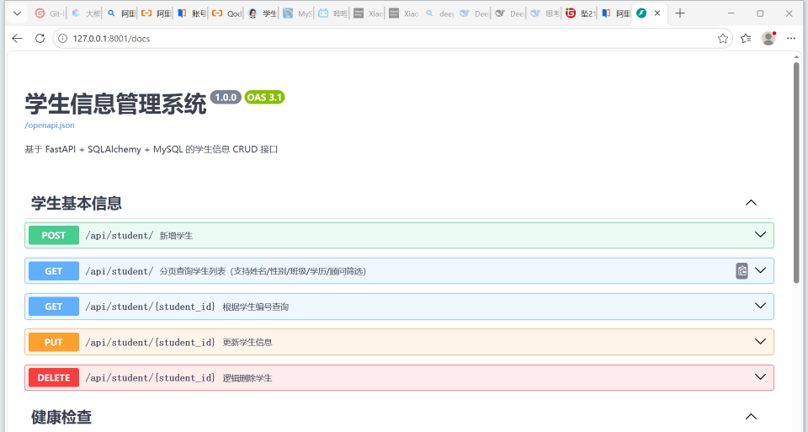Click the DELETE method badge

[x=54, y=377]
